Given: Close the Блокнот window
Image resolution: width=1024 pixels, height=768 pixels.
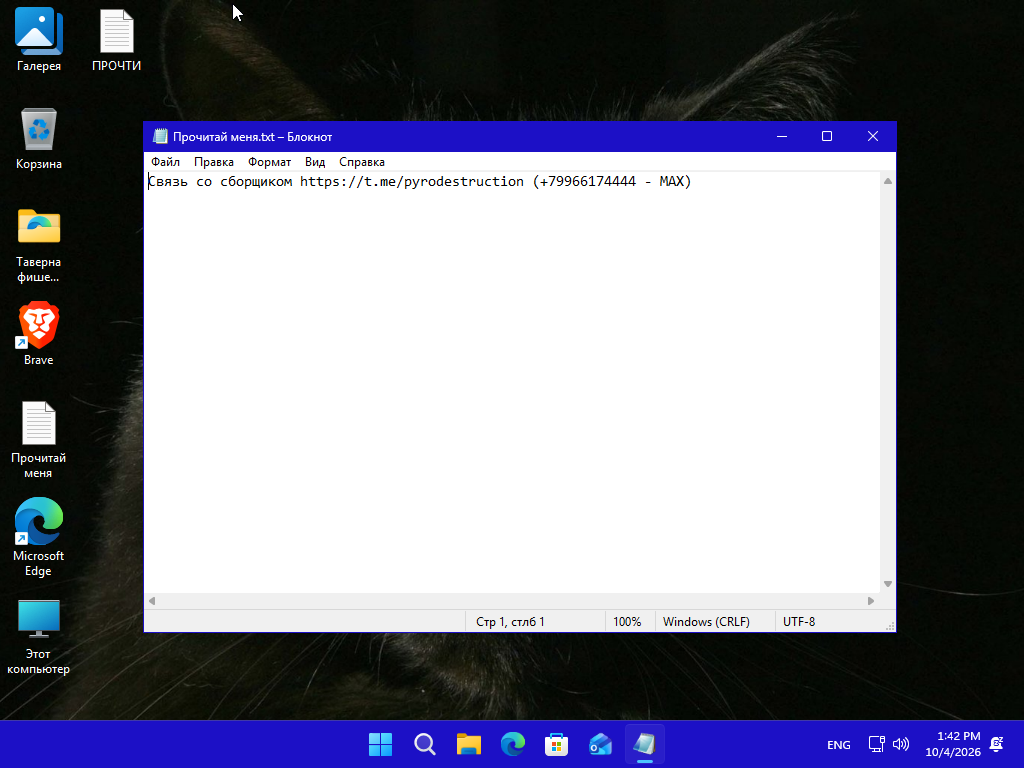Looking at the screenshot, I should click(872, 136).
